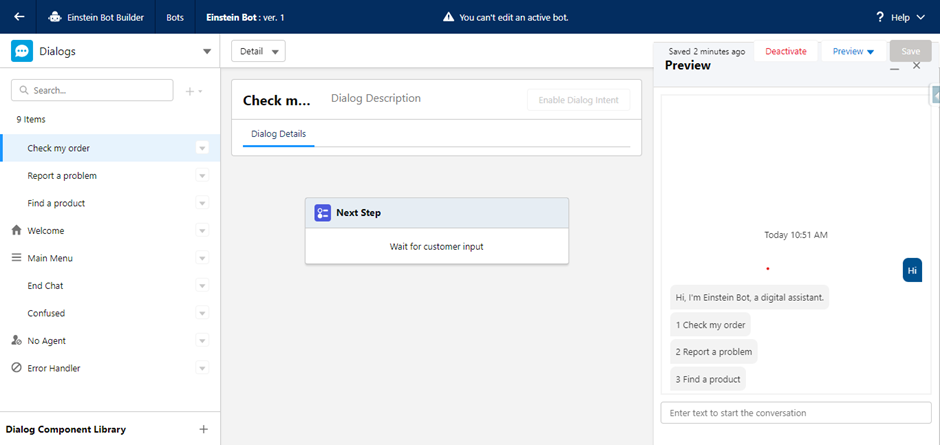Open the add dialog plus dropdown
The height and width of the screenshot is (445, 940).
(193, 91)
